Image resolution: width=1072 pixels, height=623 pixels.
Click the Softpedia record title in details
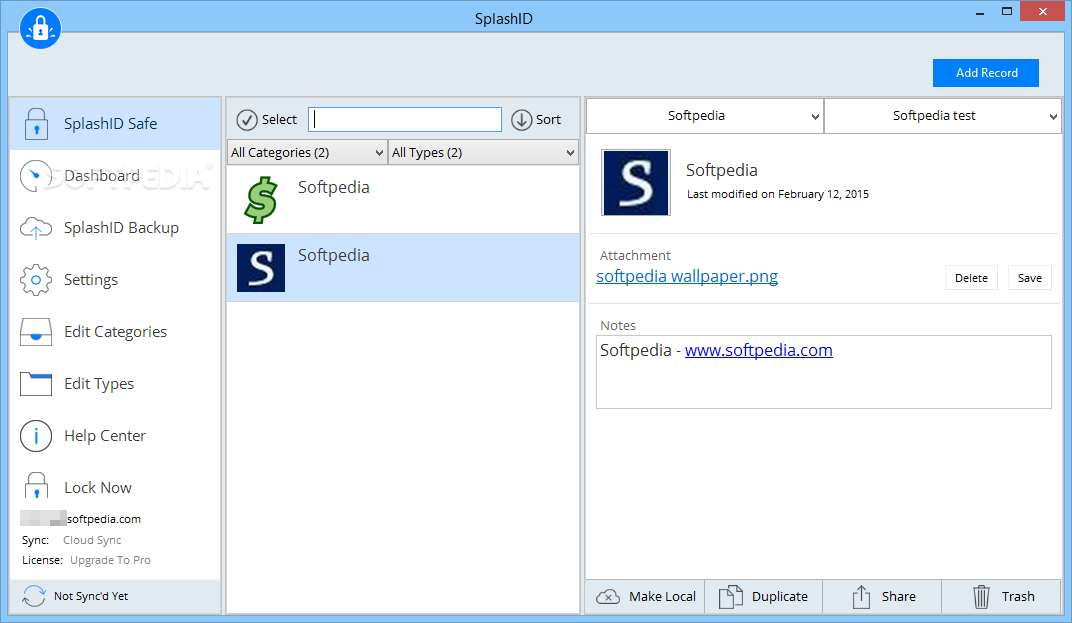[722, 170]
